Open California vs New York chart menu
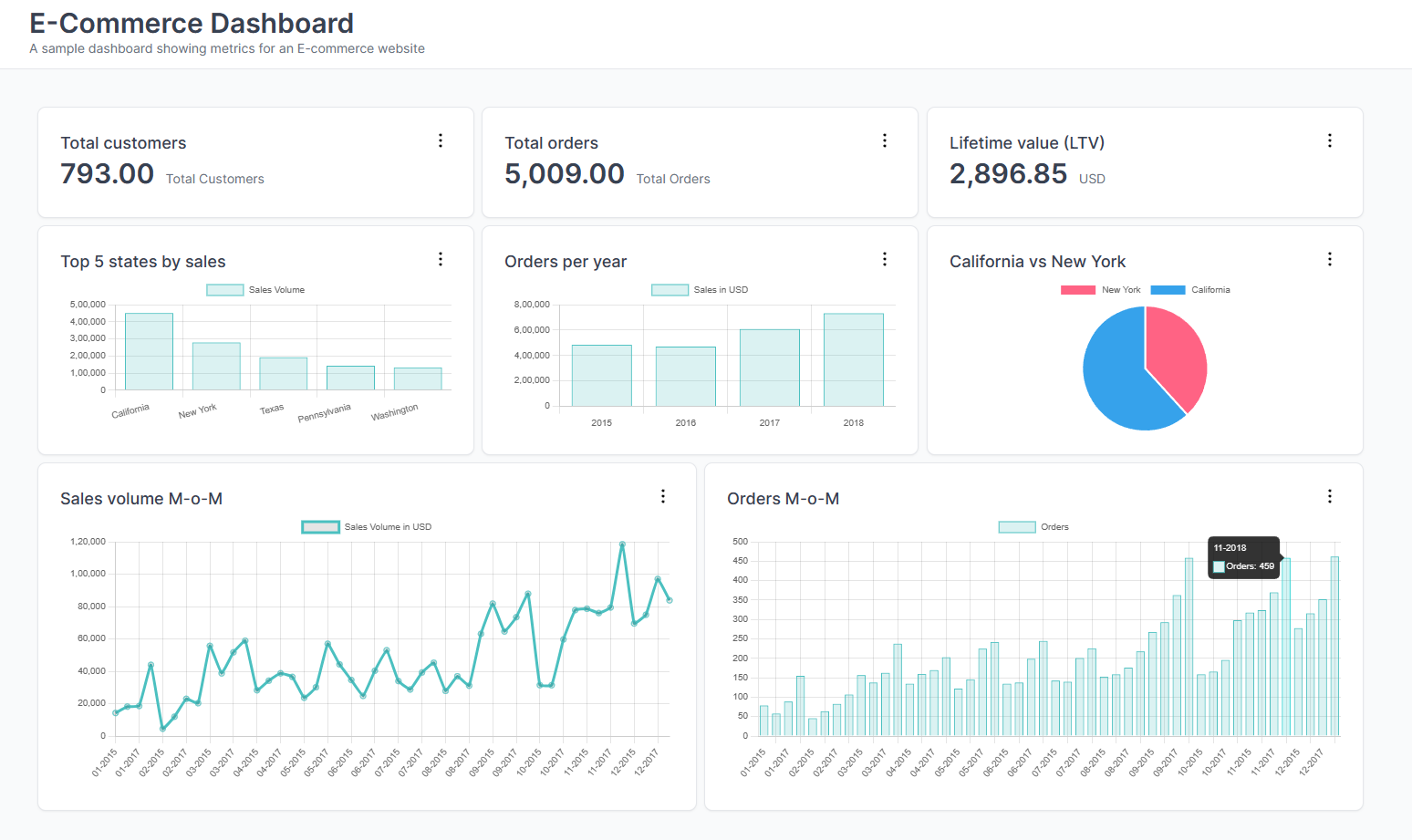Viewport: 1412px width, 840px height. [1329, 259]
